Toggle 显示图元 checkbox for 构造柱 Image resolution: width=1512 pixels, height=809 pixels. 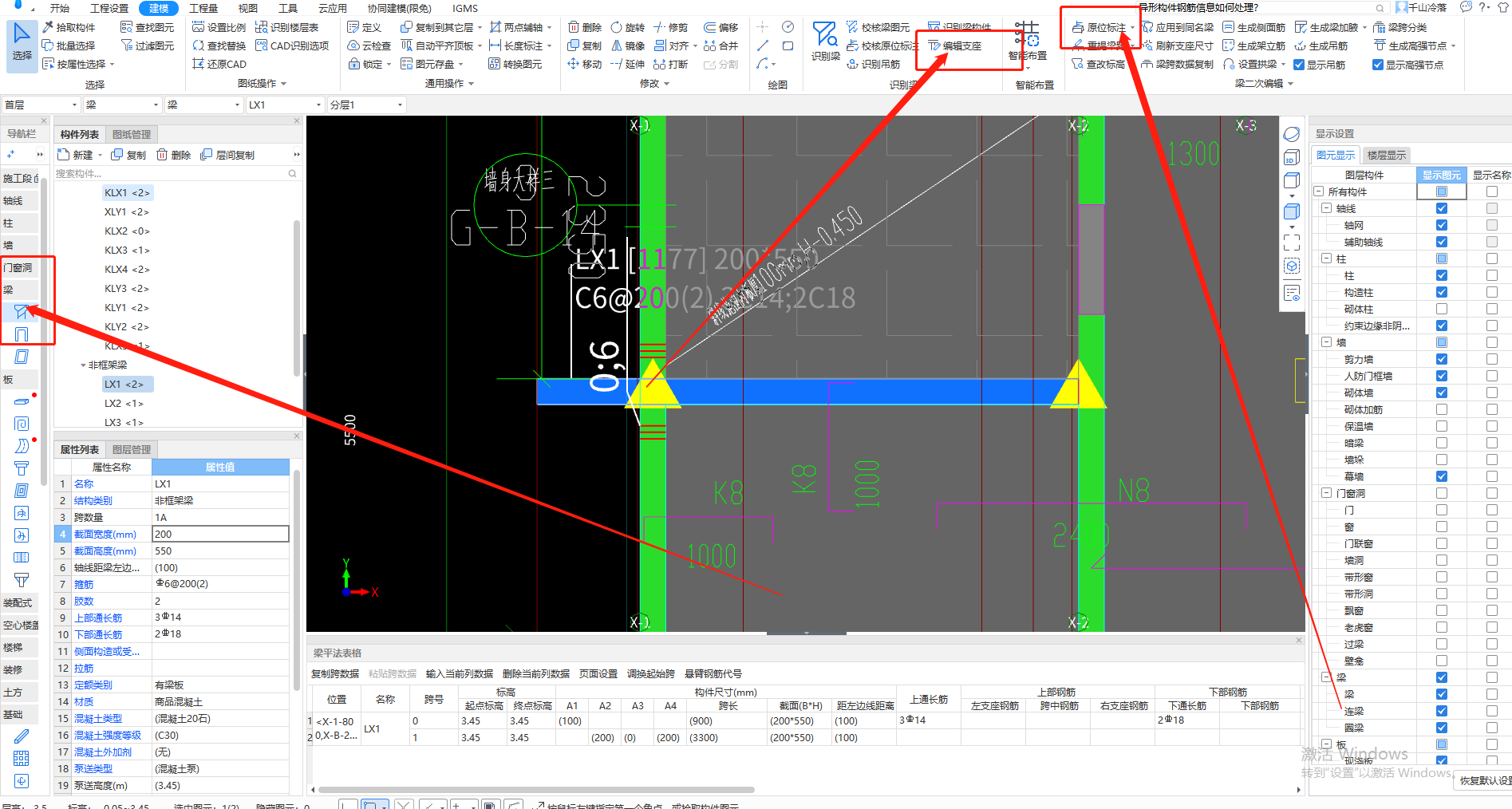coord(1442,292)
